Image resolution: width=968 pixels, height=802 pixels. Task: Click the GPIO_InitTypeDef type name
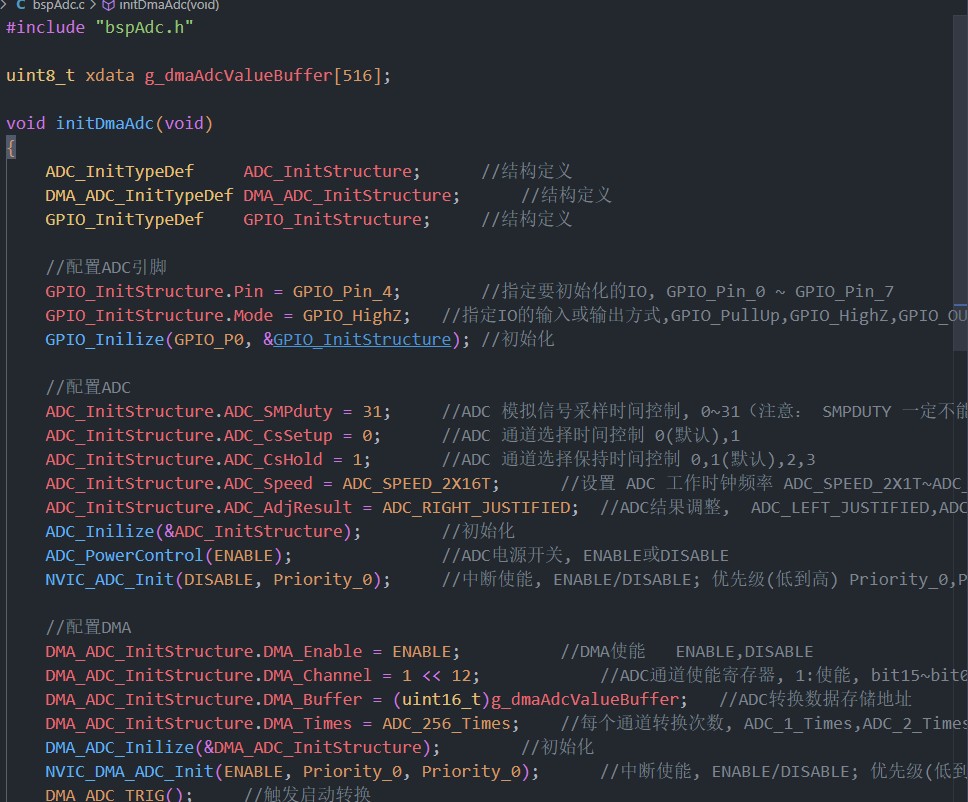[x=124, y=220]
